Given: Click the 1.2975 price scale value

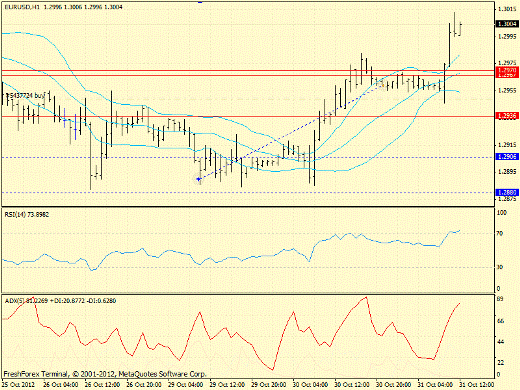Looking at the screenshot, I should coord(507,63).
